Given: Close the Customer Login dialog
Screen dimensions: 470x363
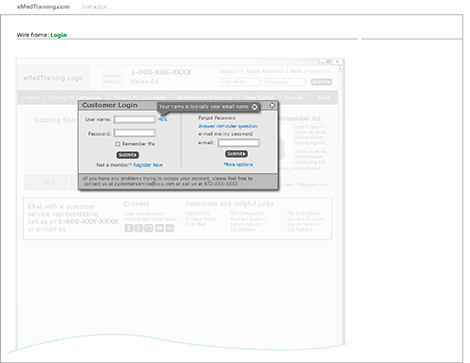Looking at the screenshot, I should pyautogui.click(x=272, y=105).
